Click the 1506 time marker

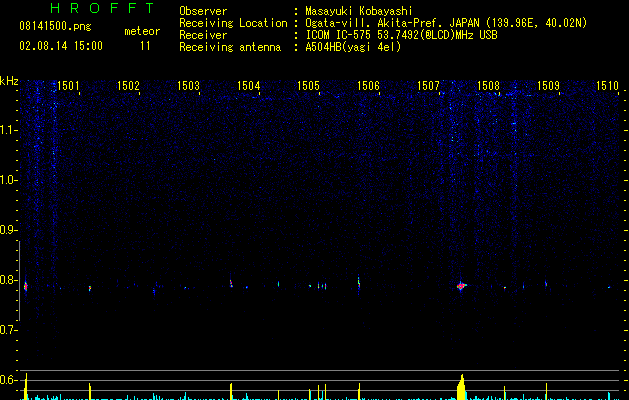click(368, 86)
